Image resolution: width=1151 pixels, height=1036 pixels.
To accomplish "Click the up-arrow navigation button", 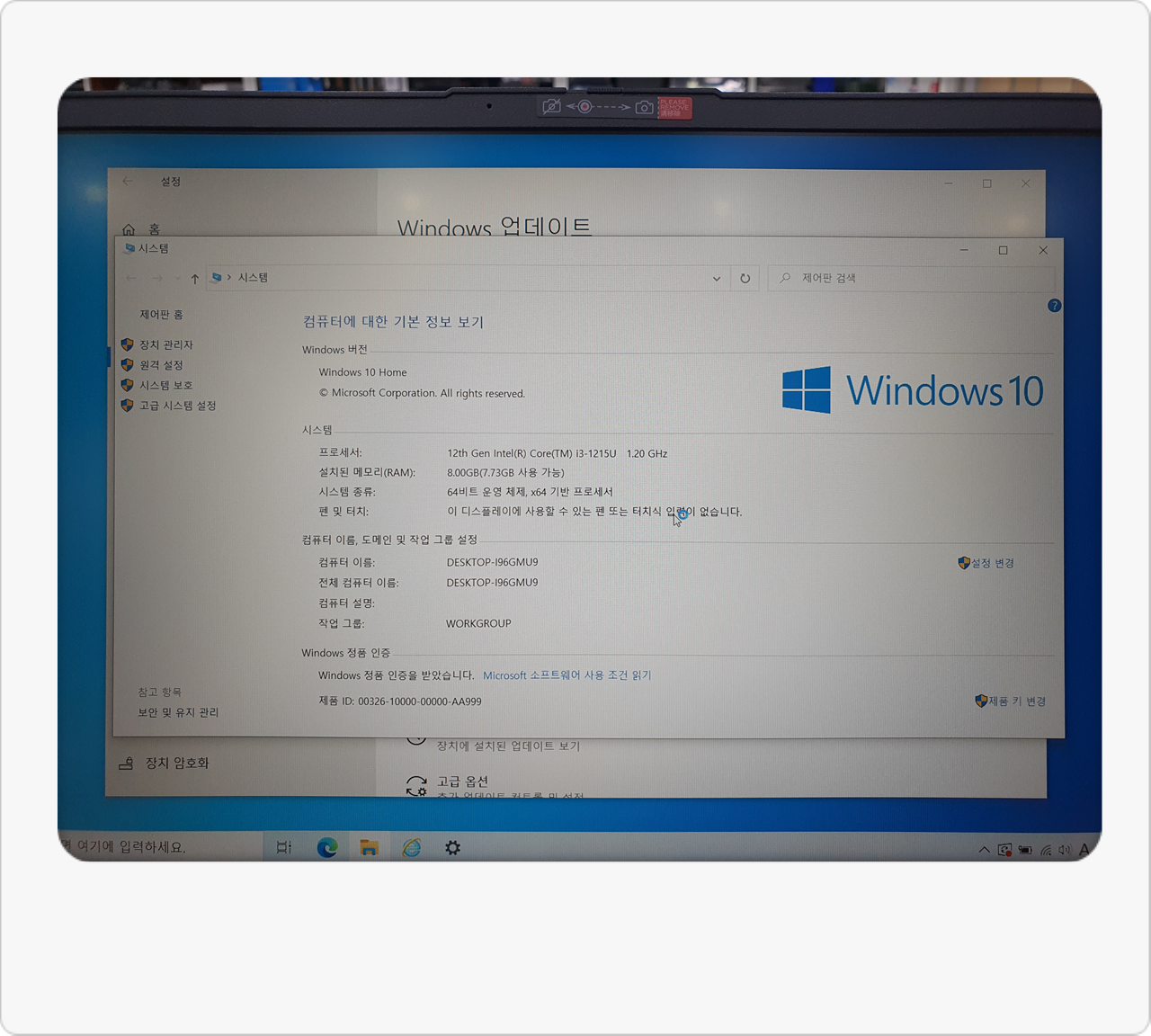I will pos(194,279).
